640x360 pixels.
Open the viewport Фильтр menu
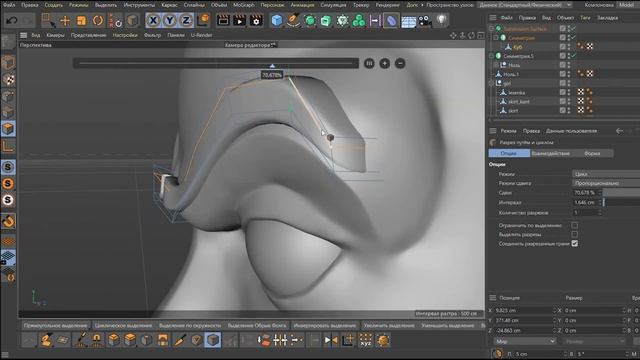[x=152, y=35]
